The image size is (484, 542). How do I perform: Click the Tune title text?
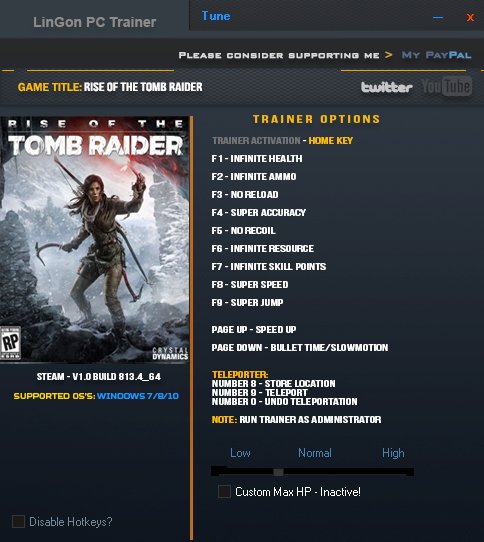pyautogui.click(x=216, y=16)
